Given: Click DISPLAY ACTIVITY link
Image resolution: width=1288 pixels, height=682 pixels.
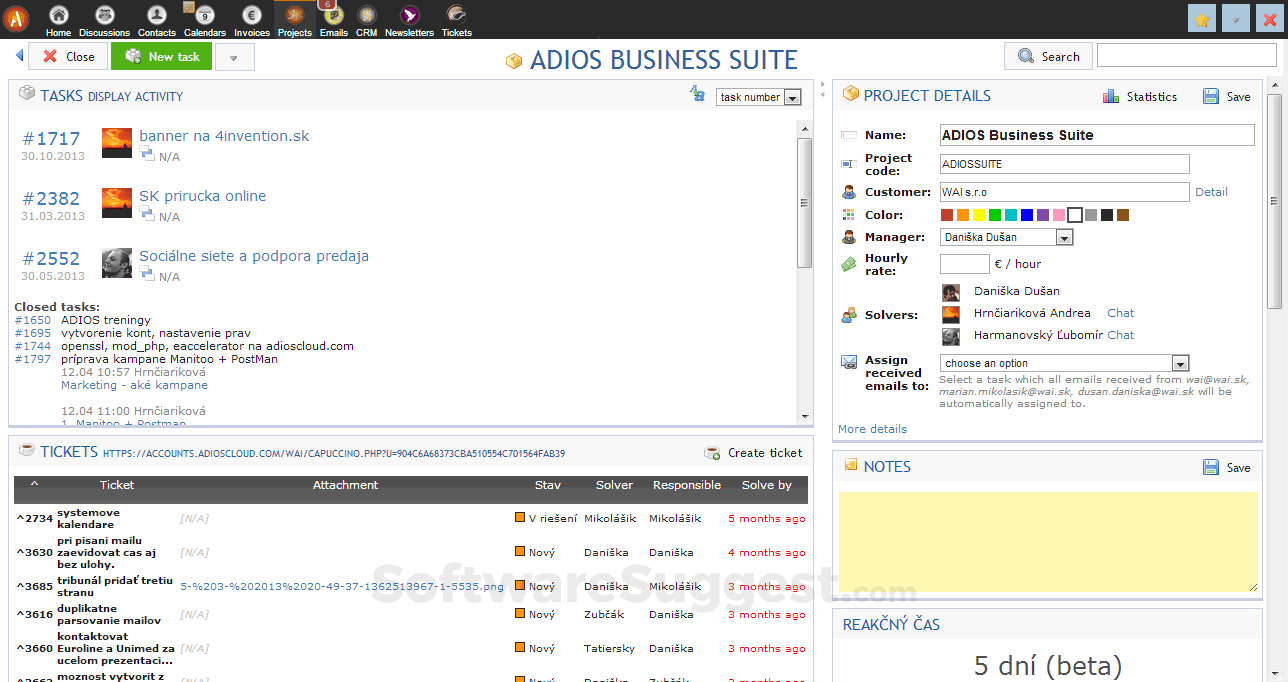Looking at the screenshot, I should pos(135,97).
